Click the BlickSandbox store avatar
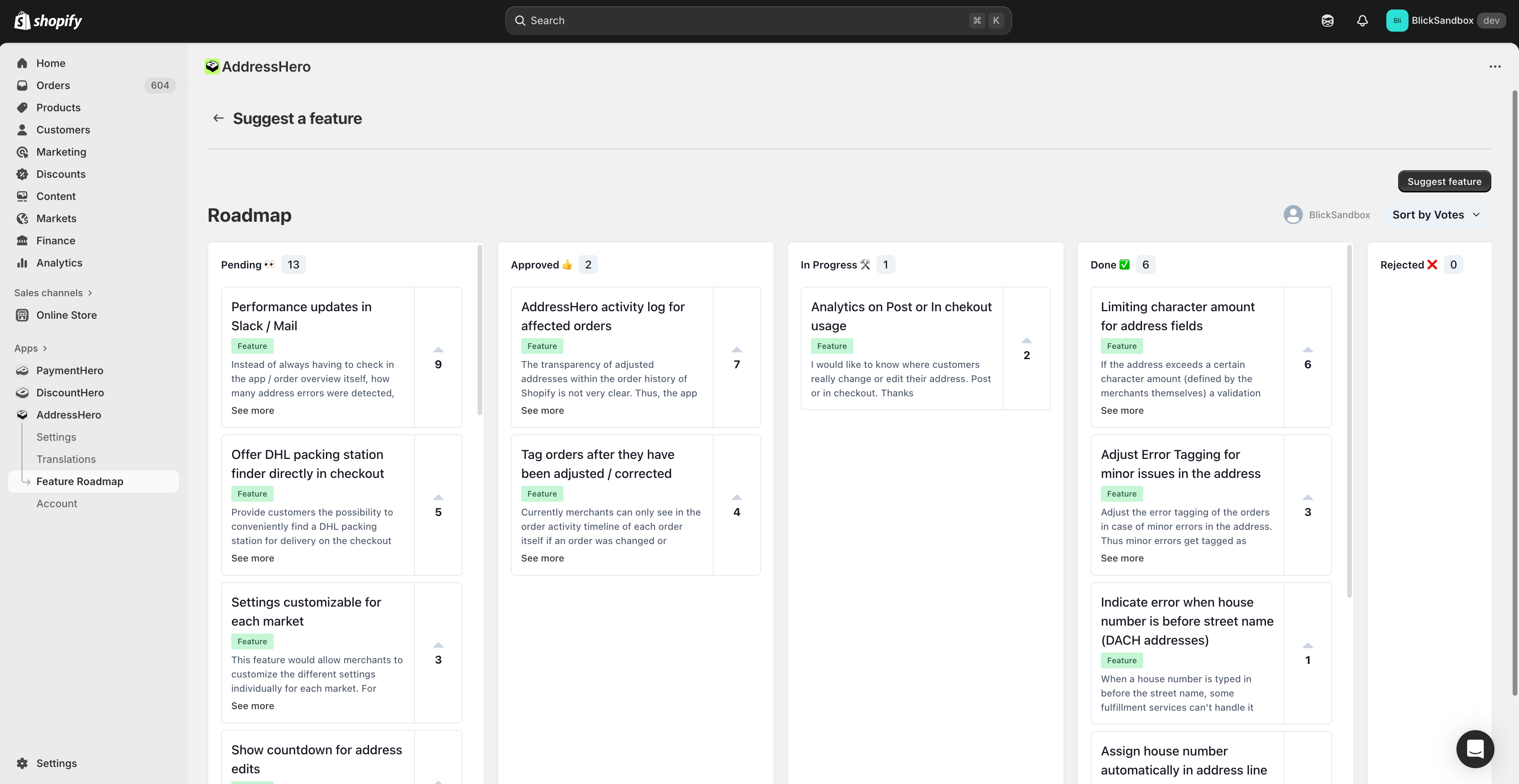This screenshot has height=784, width=1519. point(1397,21)
